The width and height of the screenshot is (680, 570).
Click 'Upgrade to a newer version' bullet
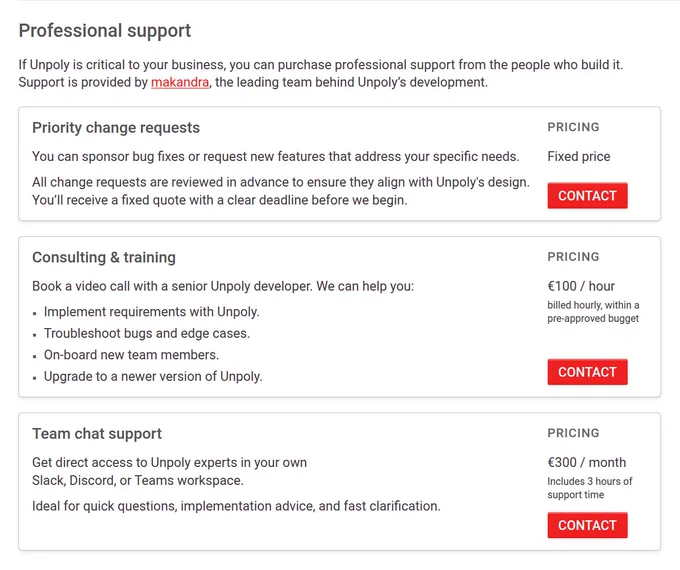pos(153,376)
